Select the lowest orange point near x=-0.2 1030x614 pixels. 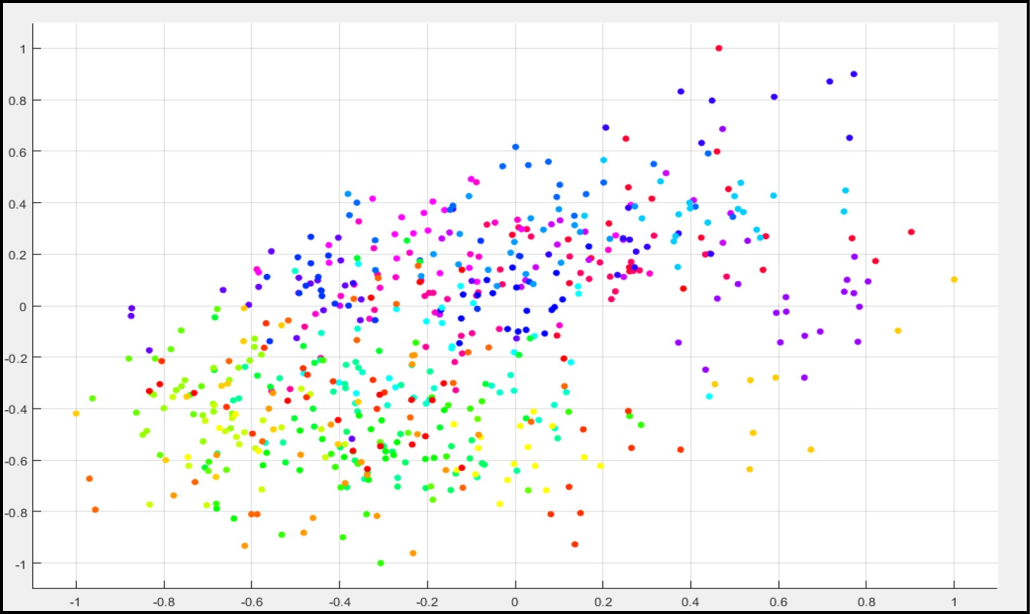pyautogui.click(x=412, y=553)
